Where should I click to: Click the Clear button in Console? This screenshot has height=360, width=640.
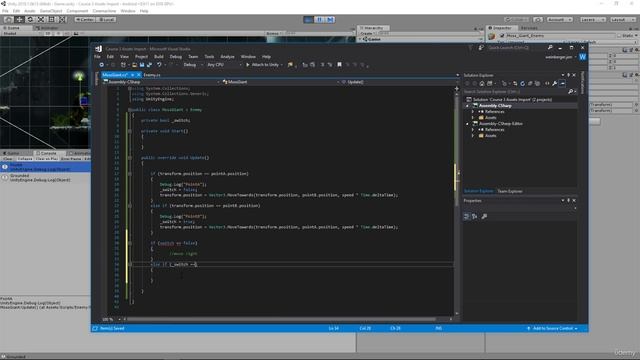click(7, 158)
